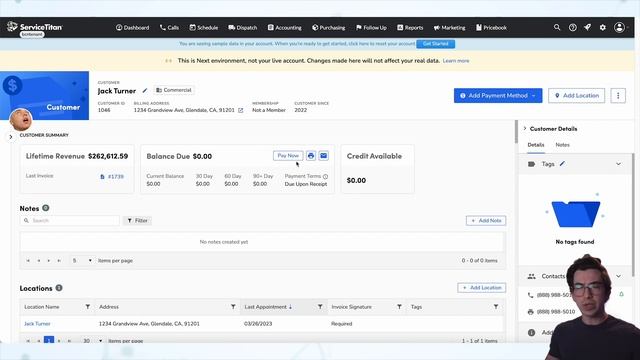Open locations items per page dropdown
This screenshot has width=640, height=360.
pyautogui.click(x=93, y=341)
